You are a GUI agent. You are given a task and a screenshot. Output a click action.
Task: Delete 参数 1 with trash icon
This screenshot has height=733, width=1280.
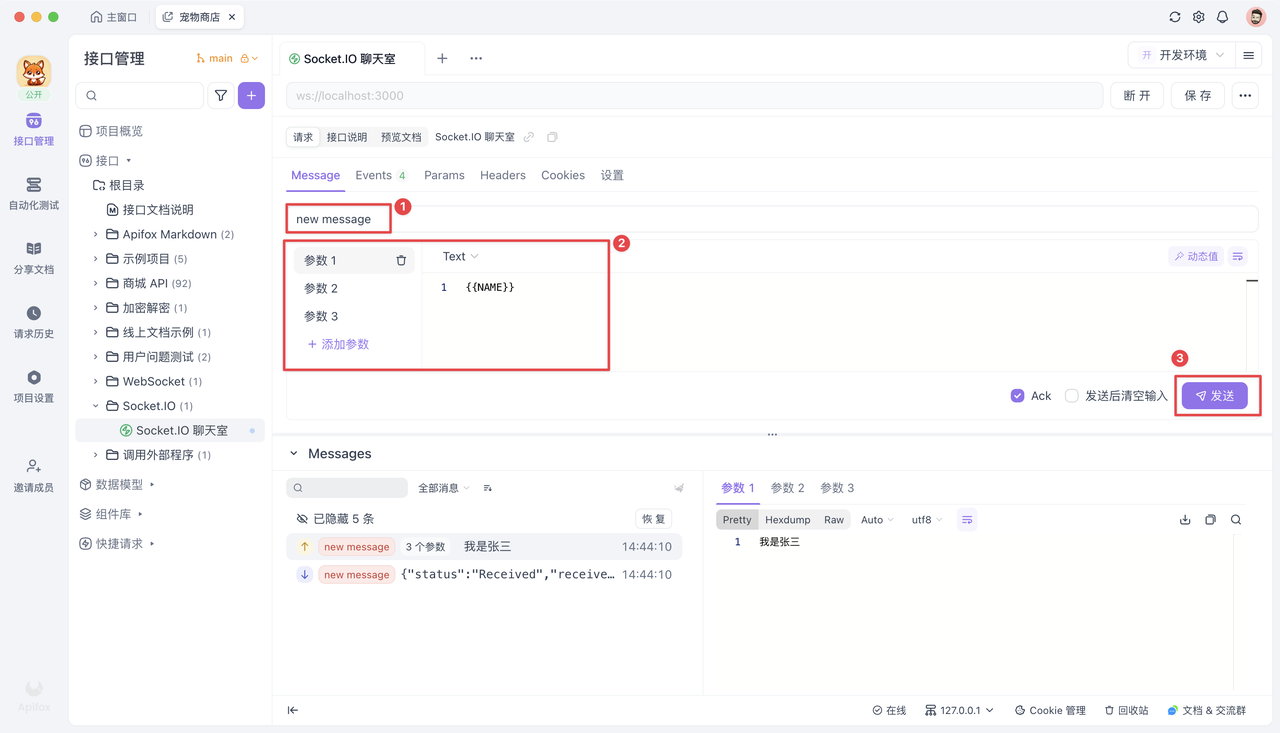click(x=401, y=260)
